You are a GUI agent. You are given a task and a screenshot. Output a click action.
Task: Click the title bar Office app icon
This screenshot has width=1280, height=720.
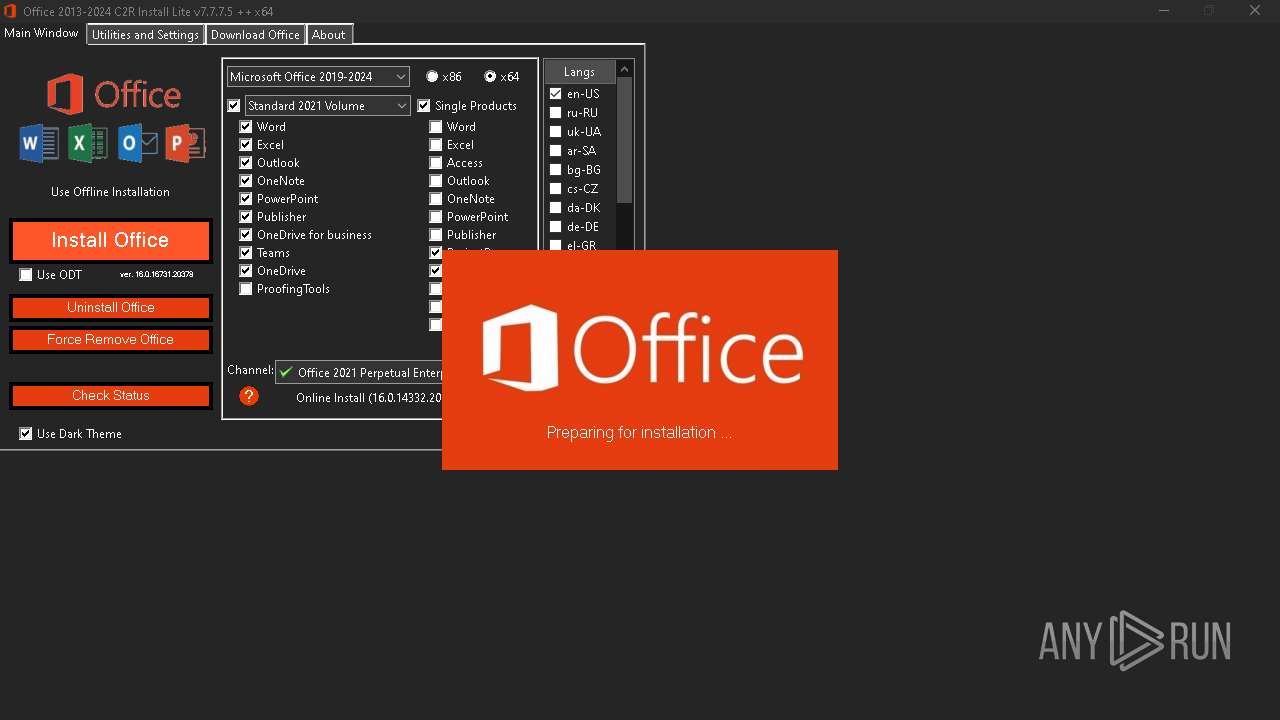(10, 11)
